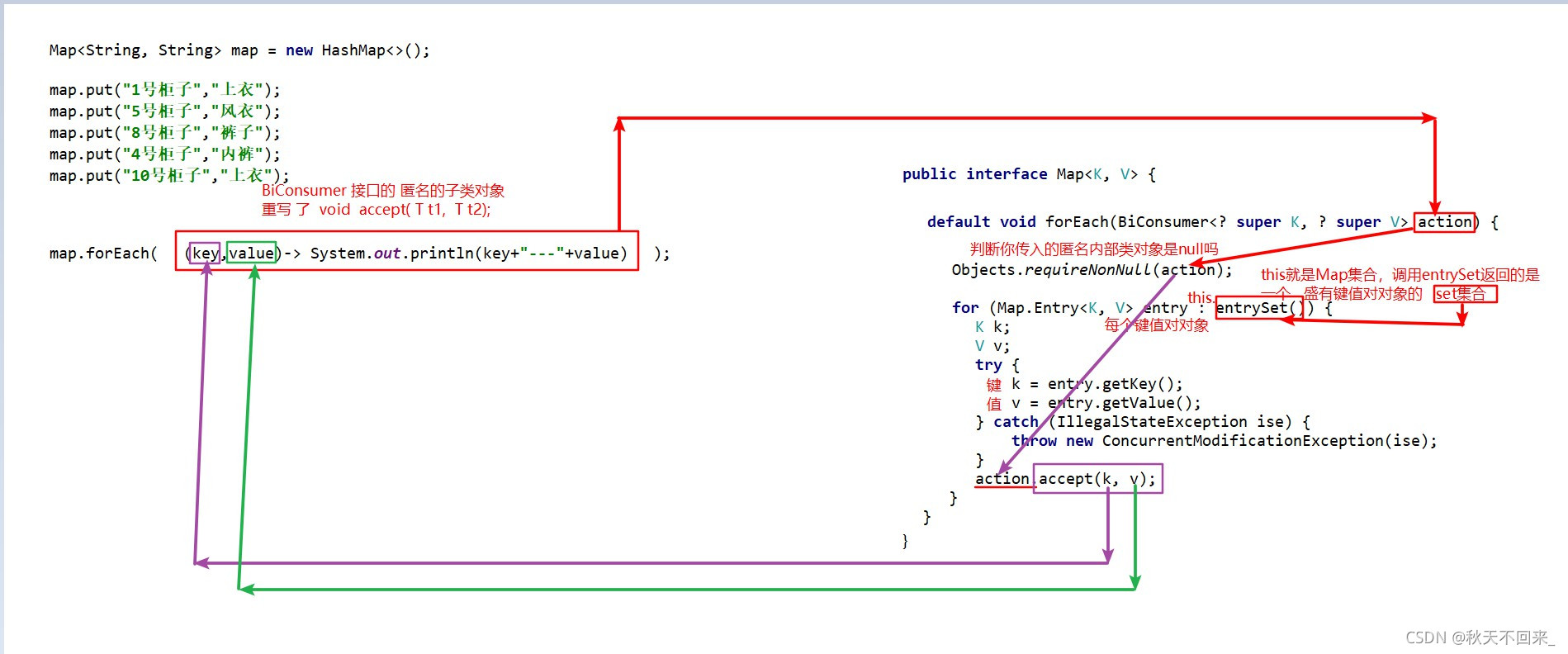Viewport: 1568px width, 654px height.
Task: Click 'throw new ConcurrentModificationException(ise);' line
Action: tap(1225, 441)
